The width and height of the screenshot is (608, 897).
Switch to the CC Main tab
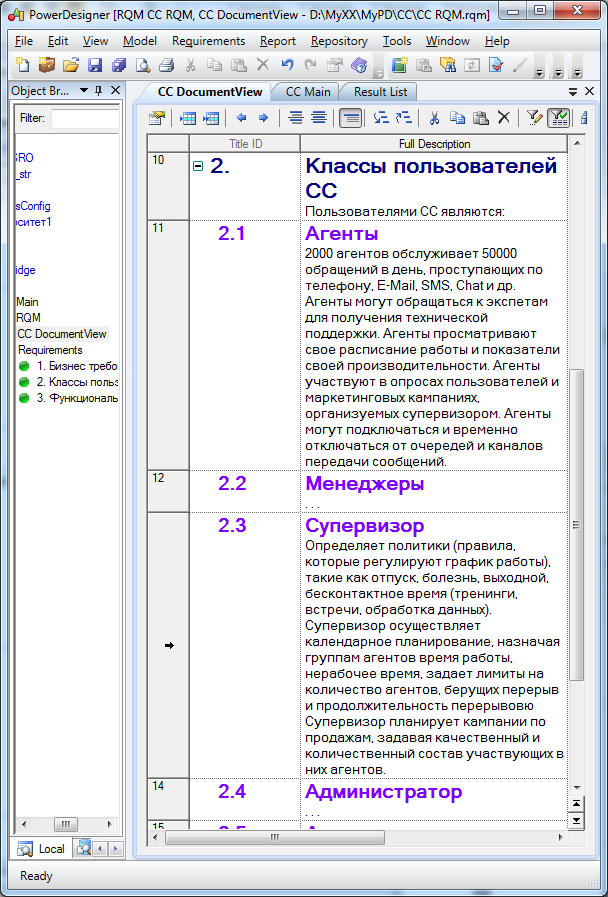click(x=308, y=92)
